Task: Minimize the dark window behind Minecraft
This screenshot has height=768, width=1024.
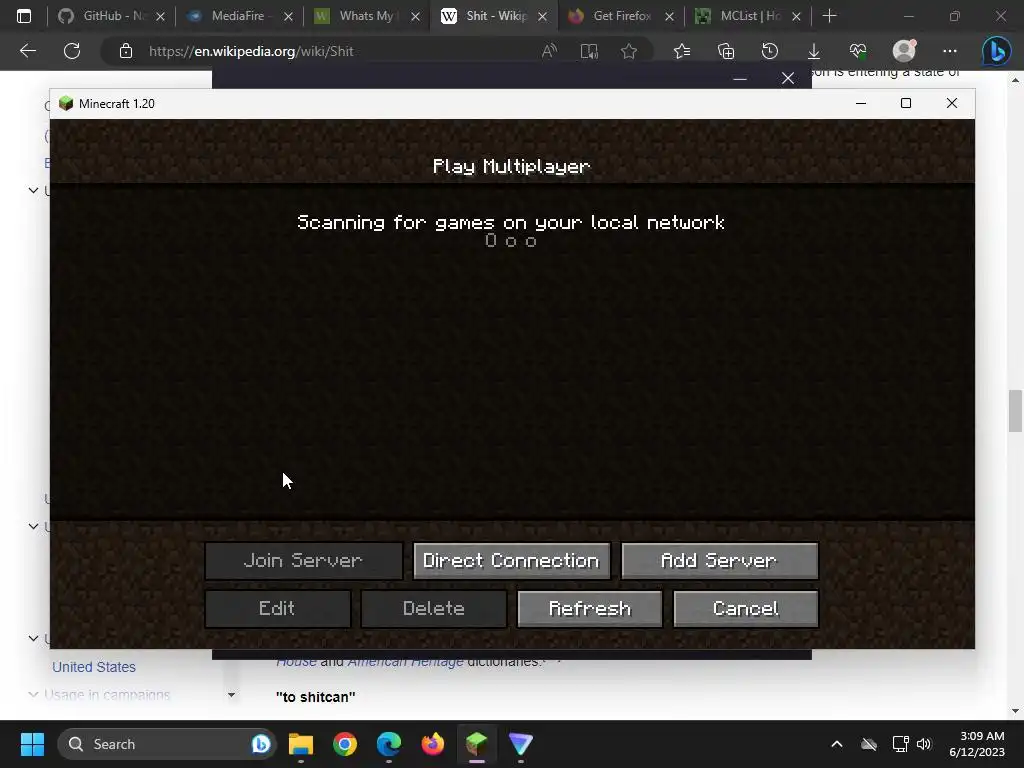Action: coord(740,79)
